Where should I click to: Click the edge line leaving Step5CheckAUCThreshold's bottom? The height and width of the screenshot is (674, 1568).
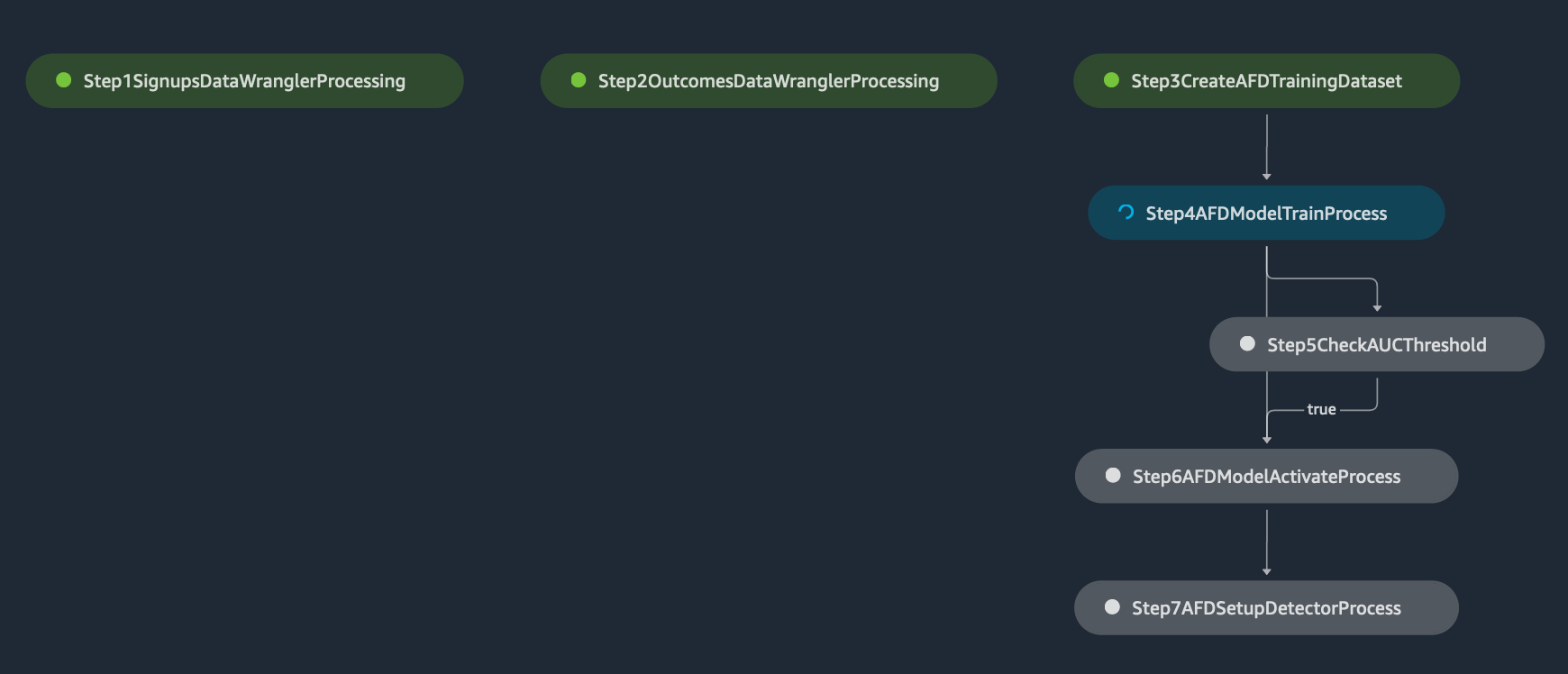(1377, 394)
